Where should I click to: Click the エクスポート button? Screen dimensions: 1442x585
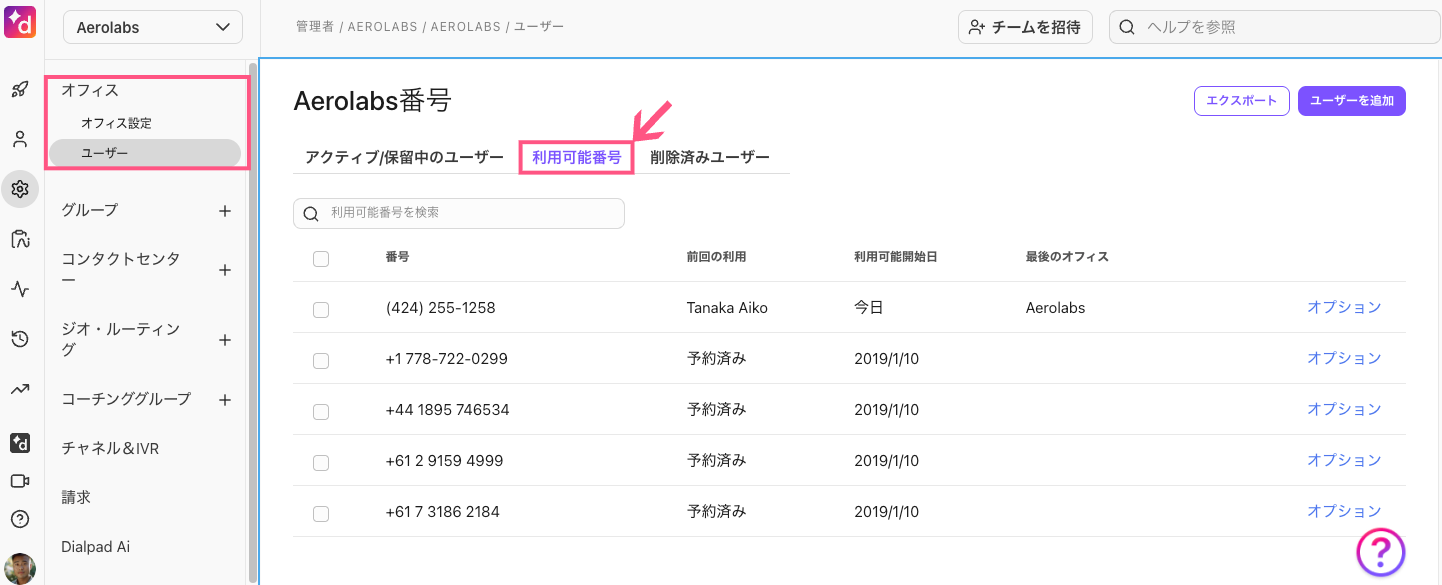tap(1241, 101)
